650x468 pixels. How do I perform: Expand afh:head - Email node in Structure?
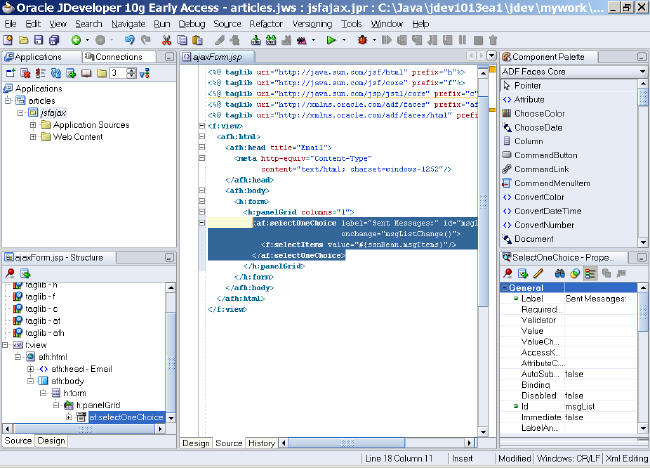[x=30, y=369]
